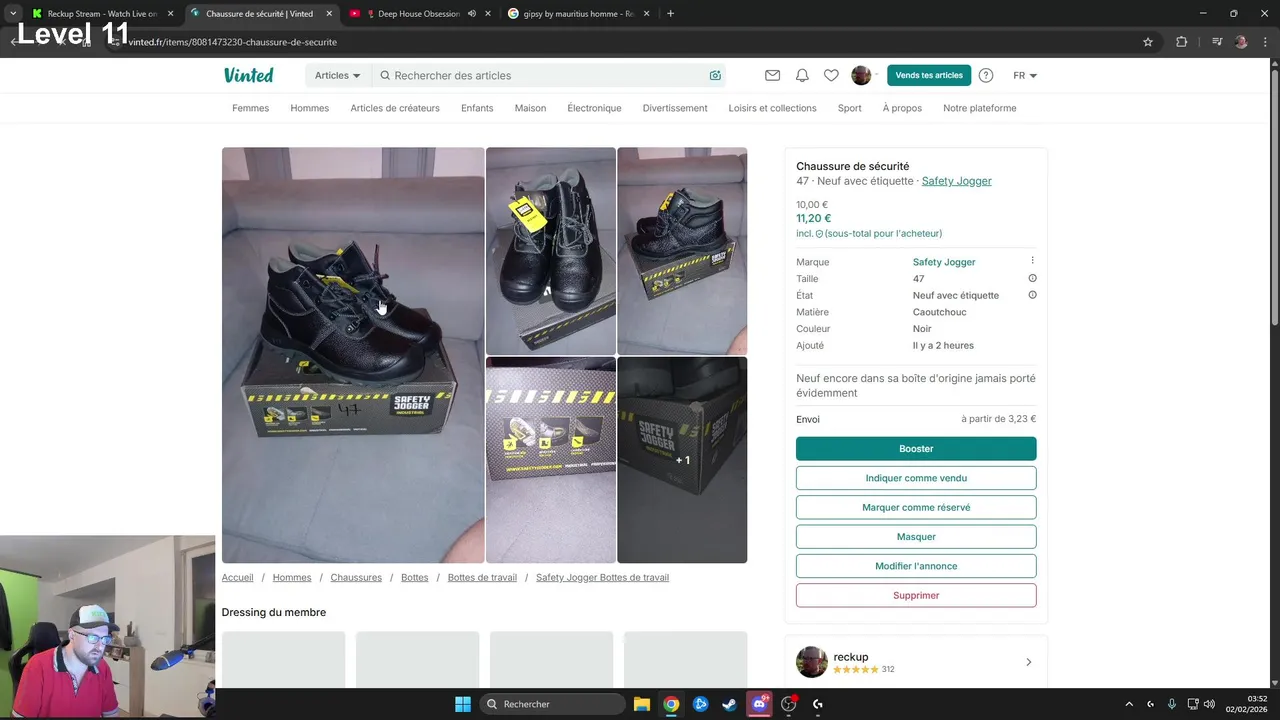This screenshot has height=720, width=1280.
Task: Open the Enfants category menu
Action: pyautogui.click(x=477, y=108)
